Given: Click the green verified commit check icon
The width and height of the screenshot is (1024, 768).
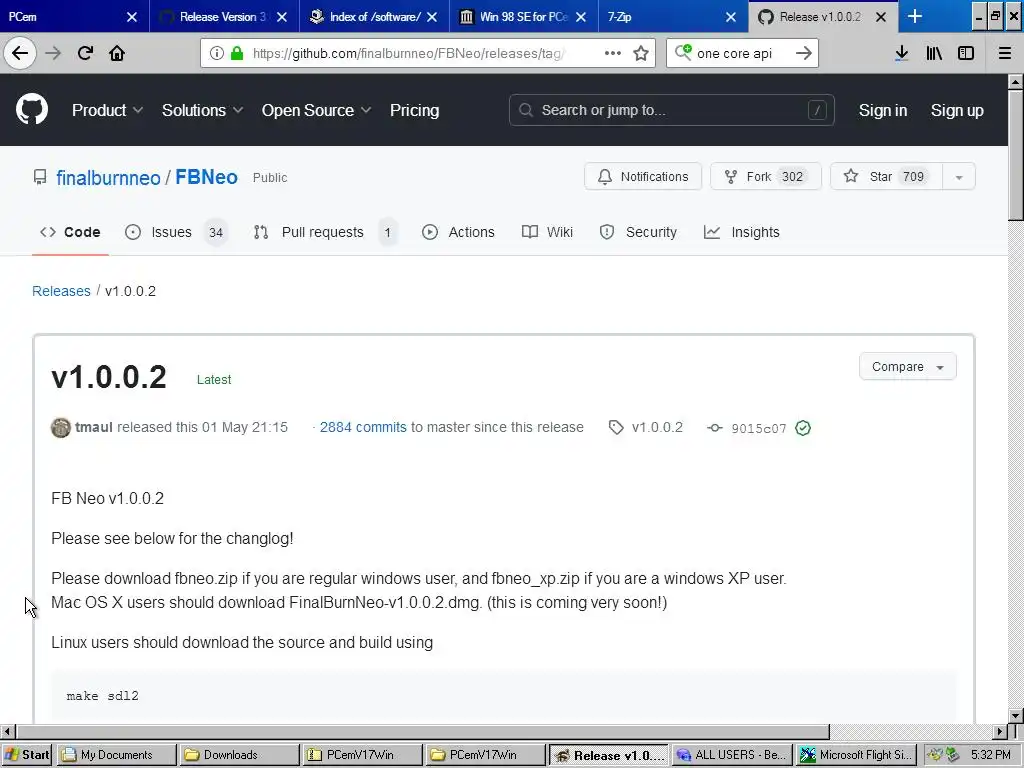Looking at the screenshot, I should click(803, 428).
